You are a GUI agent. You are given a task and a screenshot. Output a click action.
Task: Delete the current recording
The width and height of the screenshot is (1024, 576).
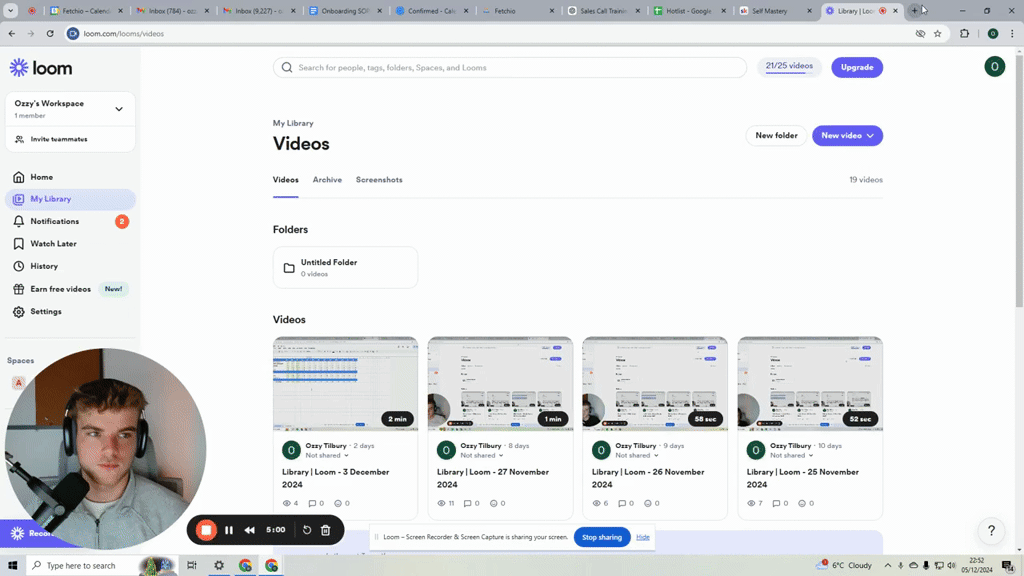[x=326, y=530]
